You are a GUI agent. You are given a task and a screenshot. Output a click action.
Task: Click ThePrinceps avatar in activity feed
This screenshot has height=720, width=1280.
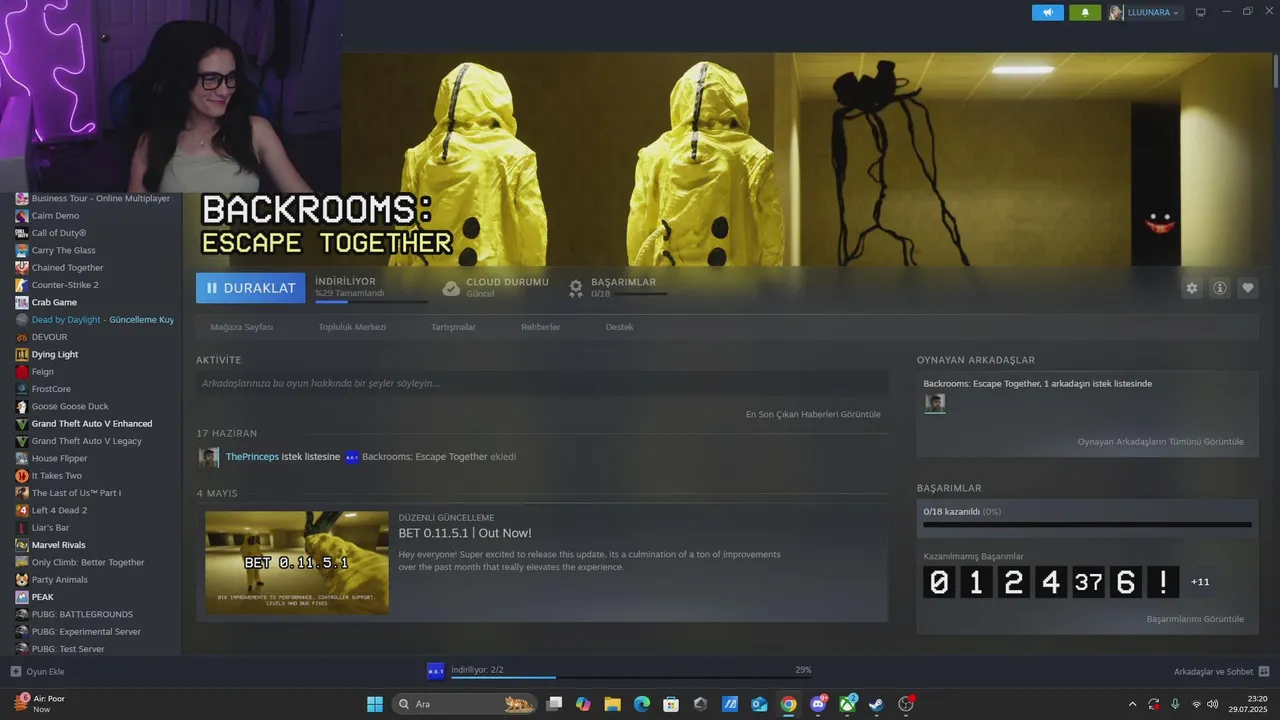click(x=209, y=457)
